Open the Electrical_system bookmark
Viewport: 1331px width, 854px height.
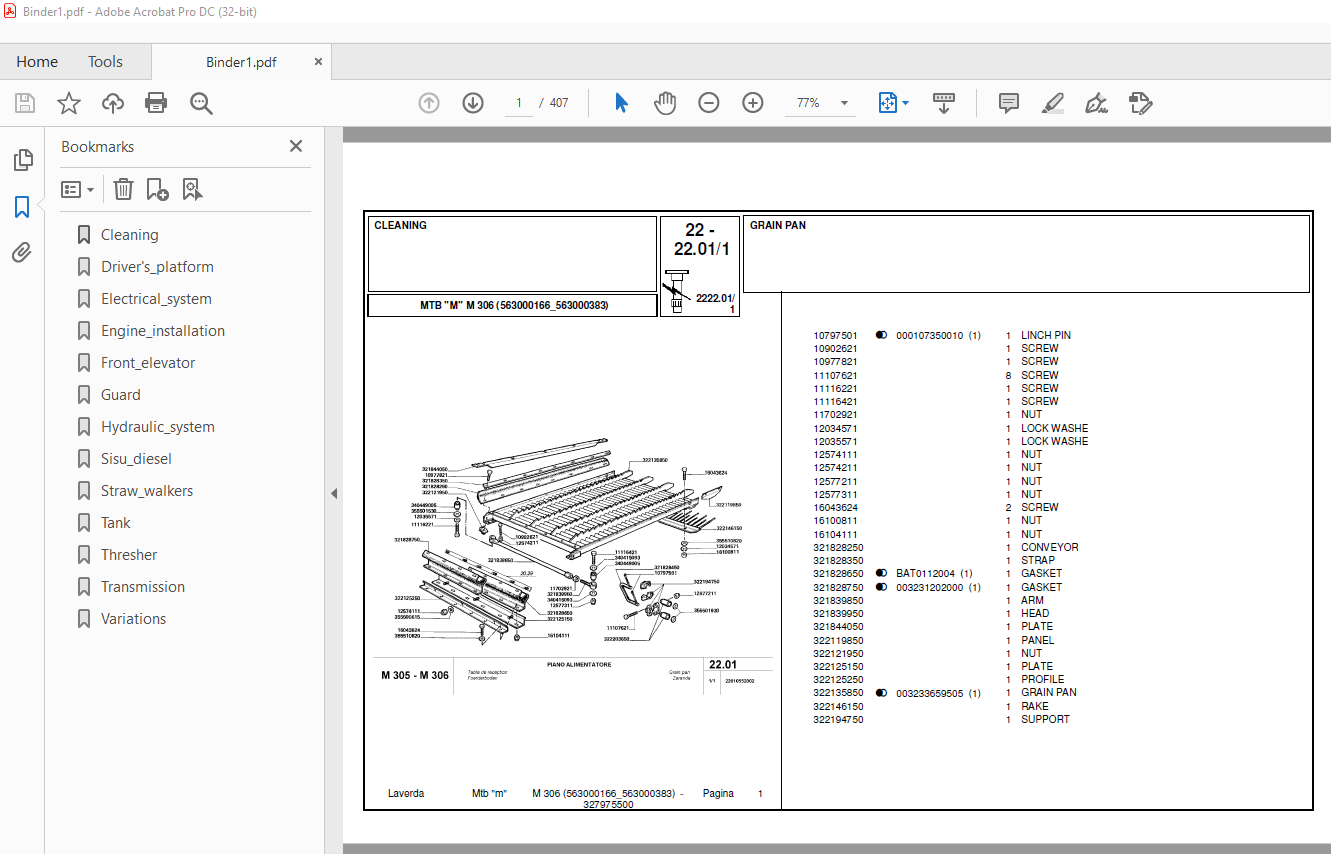(x=156, y=299)
